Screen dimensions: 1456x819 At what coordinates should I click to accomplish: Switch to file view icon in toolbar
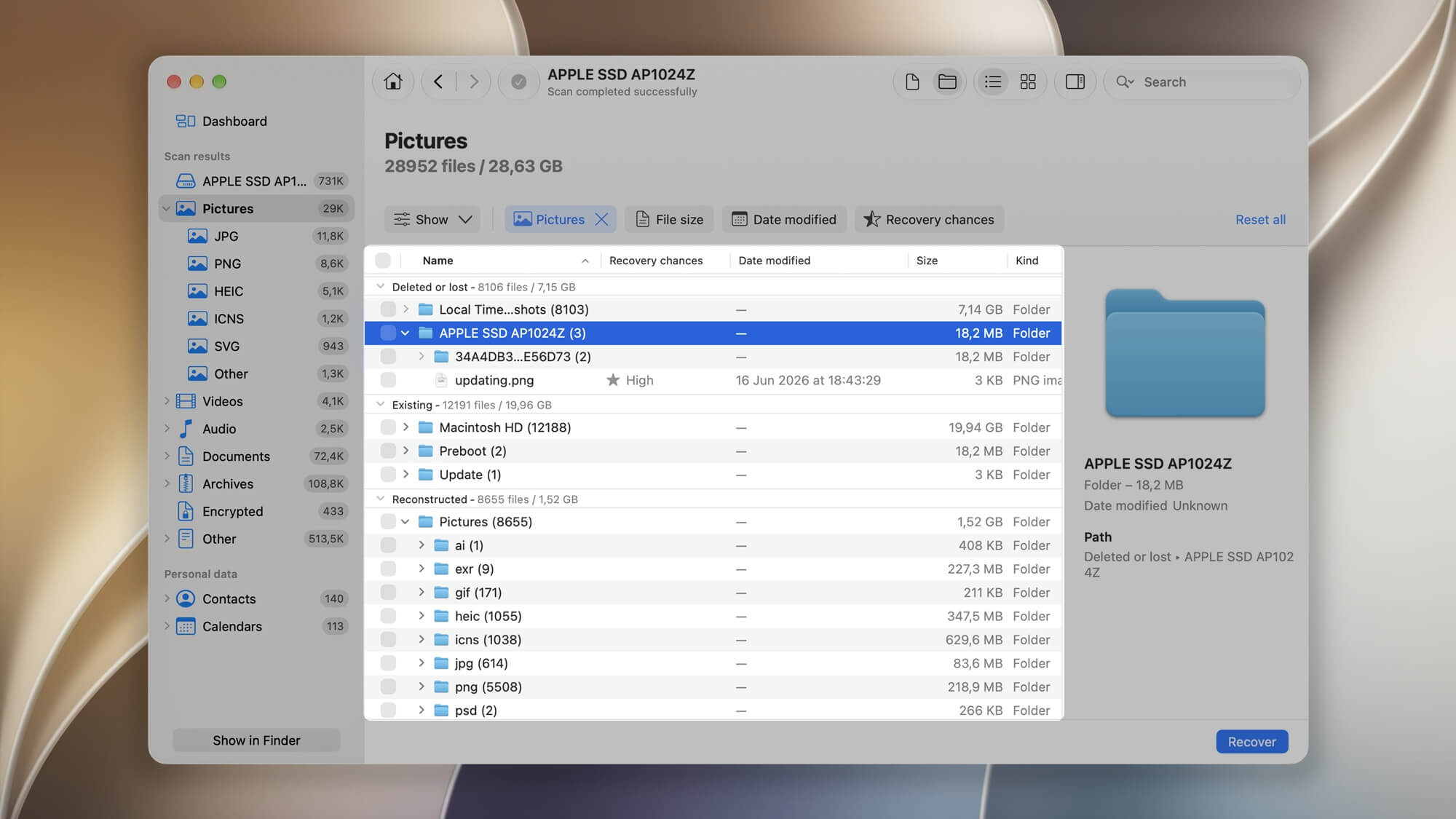[912, 82]
